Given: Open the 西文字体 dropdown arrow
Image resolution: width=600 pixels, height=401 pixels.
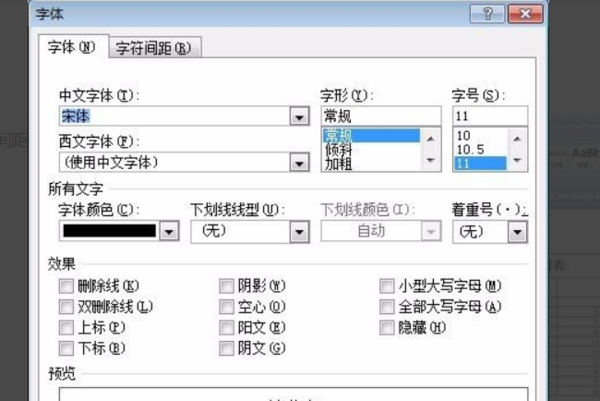Looking at the screenshot, I should pyautogui.click(x=299, y=163).
